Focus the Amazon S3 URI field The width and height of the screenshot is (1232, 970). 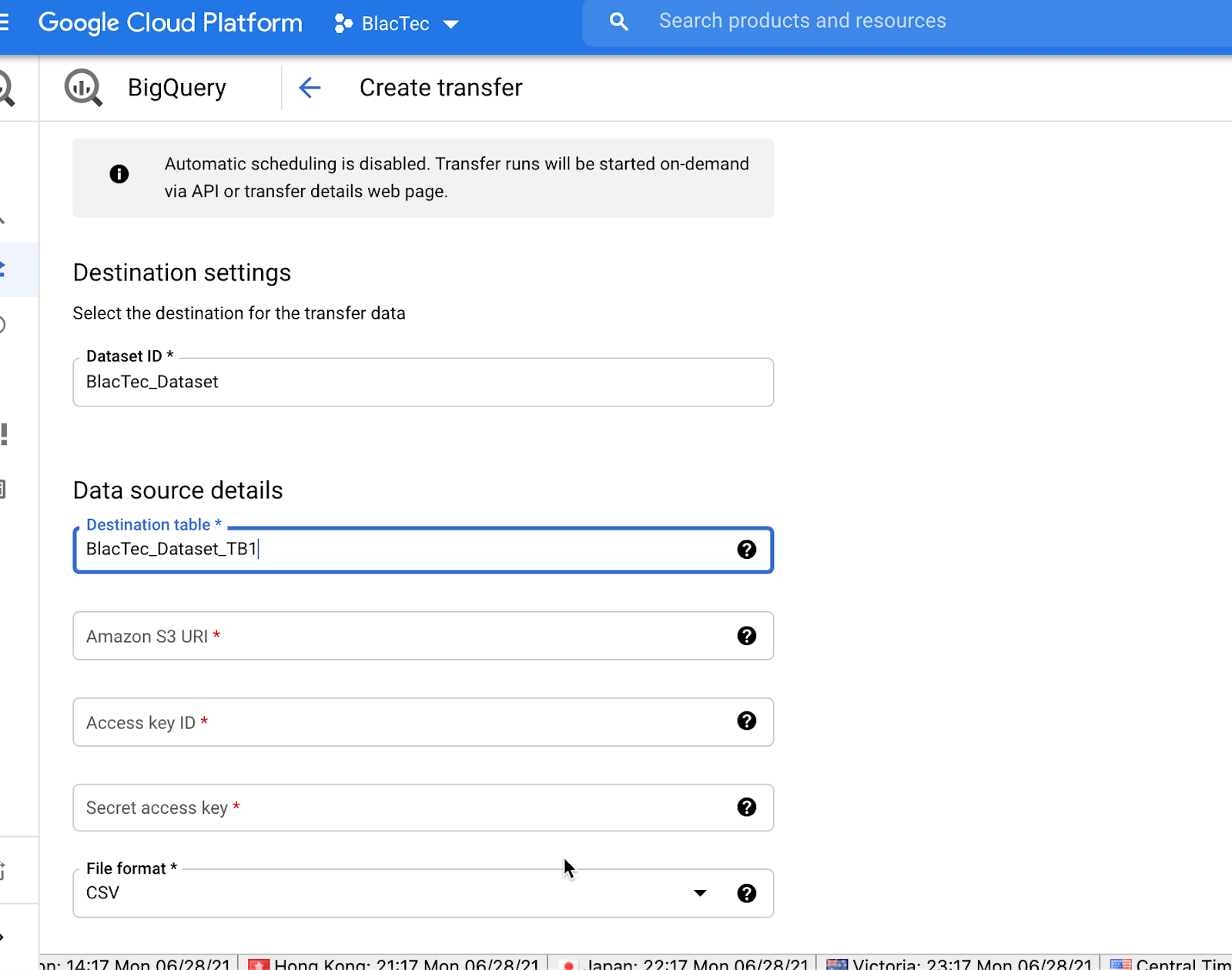click(423, 636)
